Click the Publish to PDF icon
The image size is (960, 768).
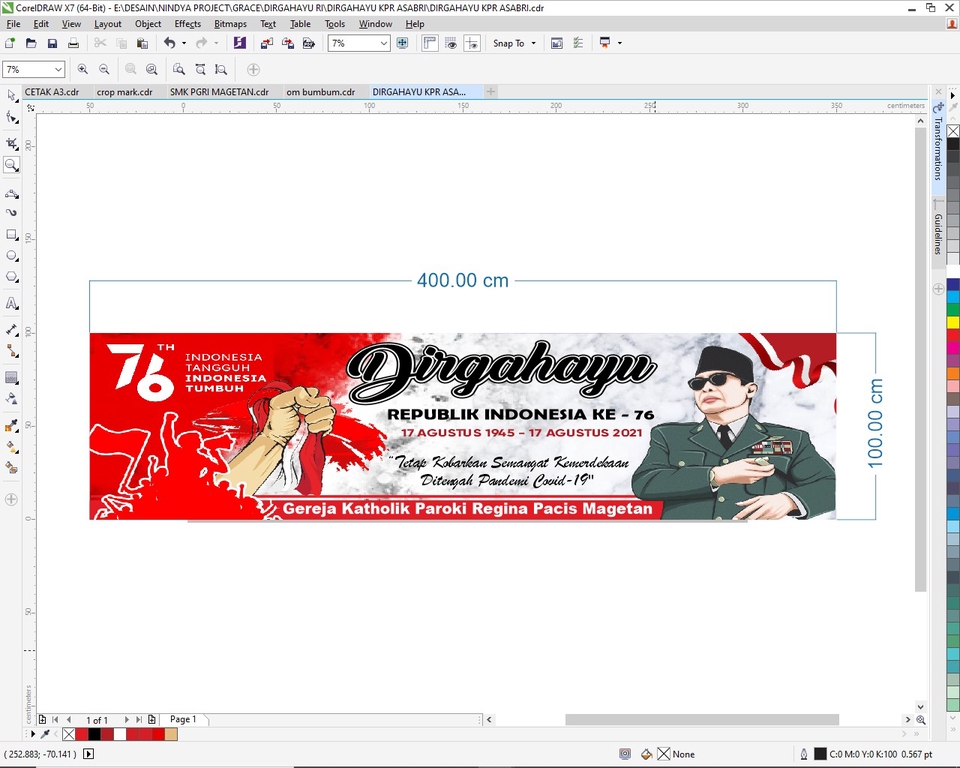click(309, 43)
